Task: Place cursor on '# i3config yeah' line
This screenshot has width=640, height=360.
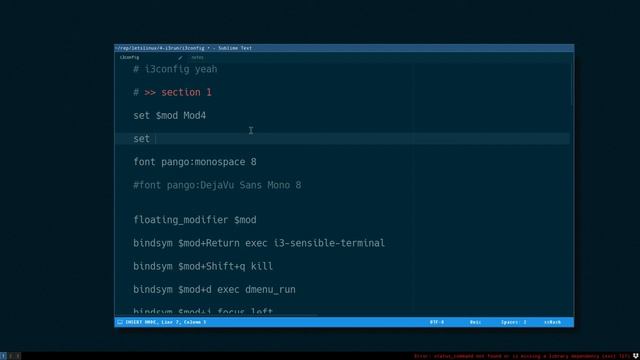Action: tap(175, 69)
